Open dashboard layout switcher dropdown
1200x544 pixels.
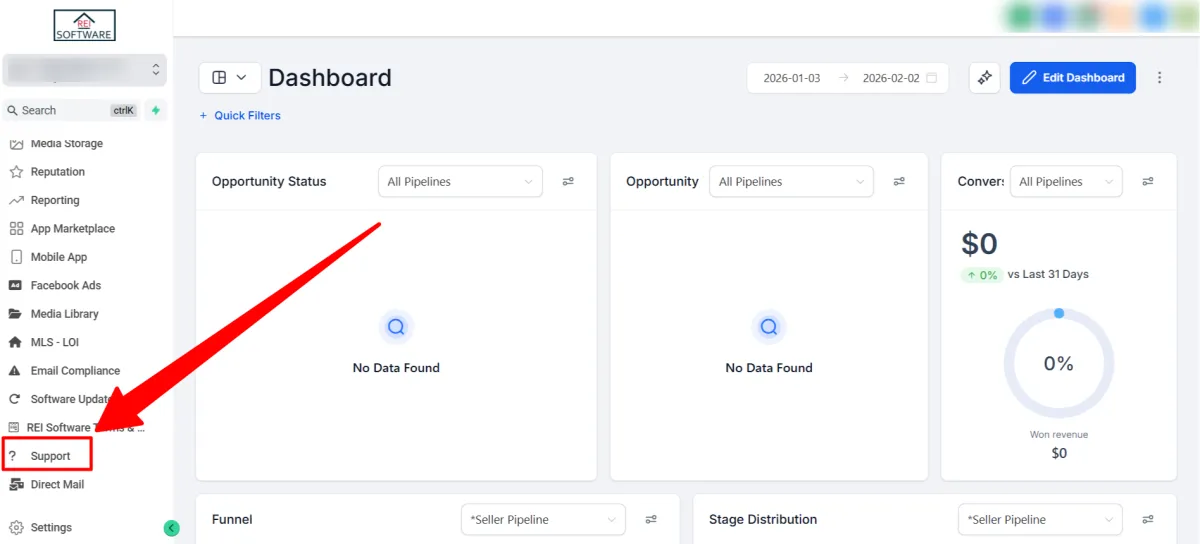coord(230,78)
